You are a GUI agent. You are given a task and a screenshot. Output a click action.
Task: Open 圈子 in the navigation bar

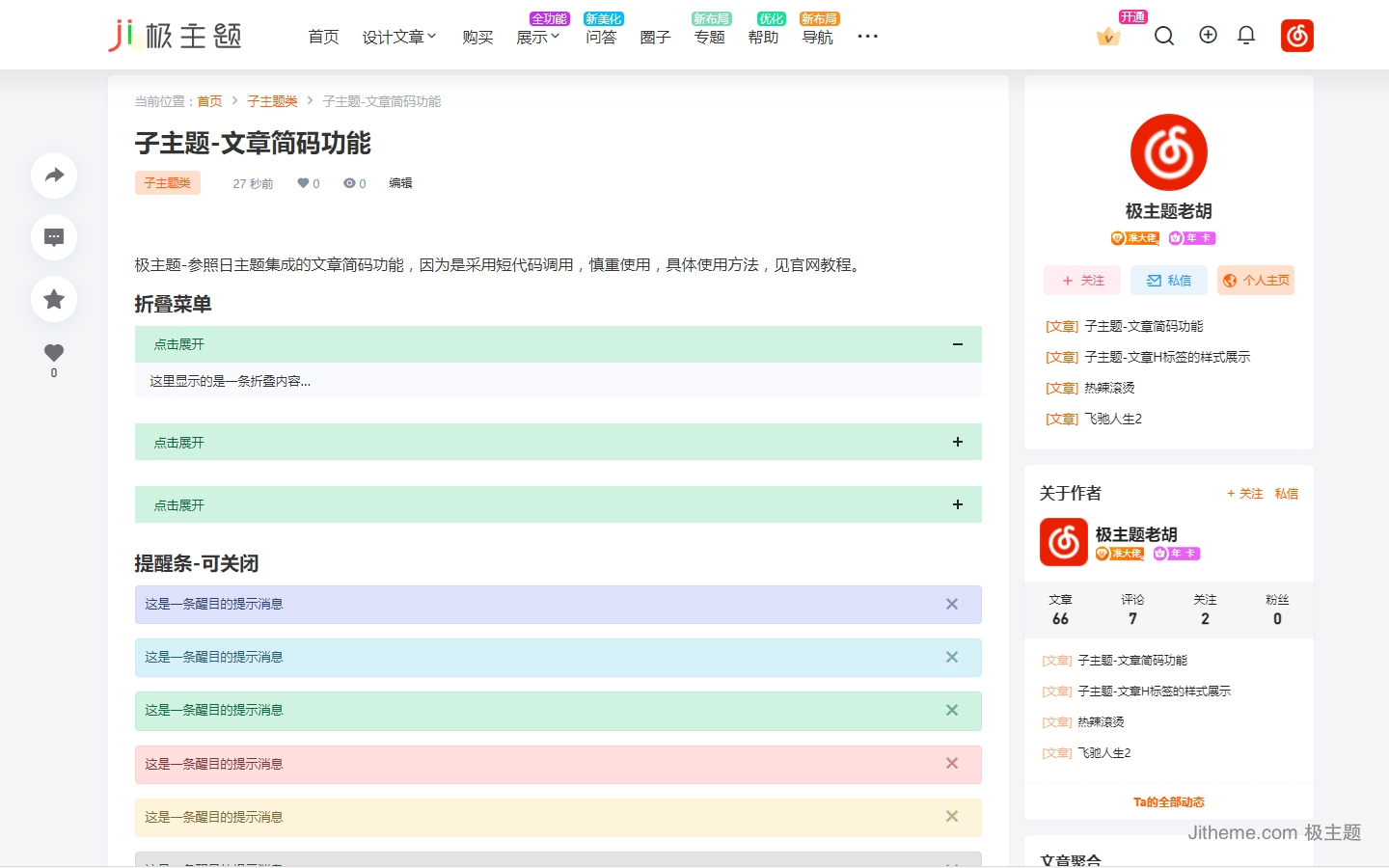(655, 37)
